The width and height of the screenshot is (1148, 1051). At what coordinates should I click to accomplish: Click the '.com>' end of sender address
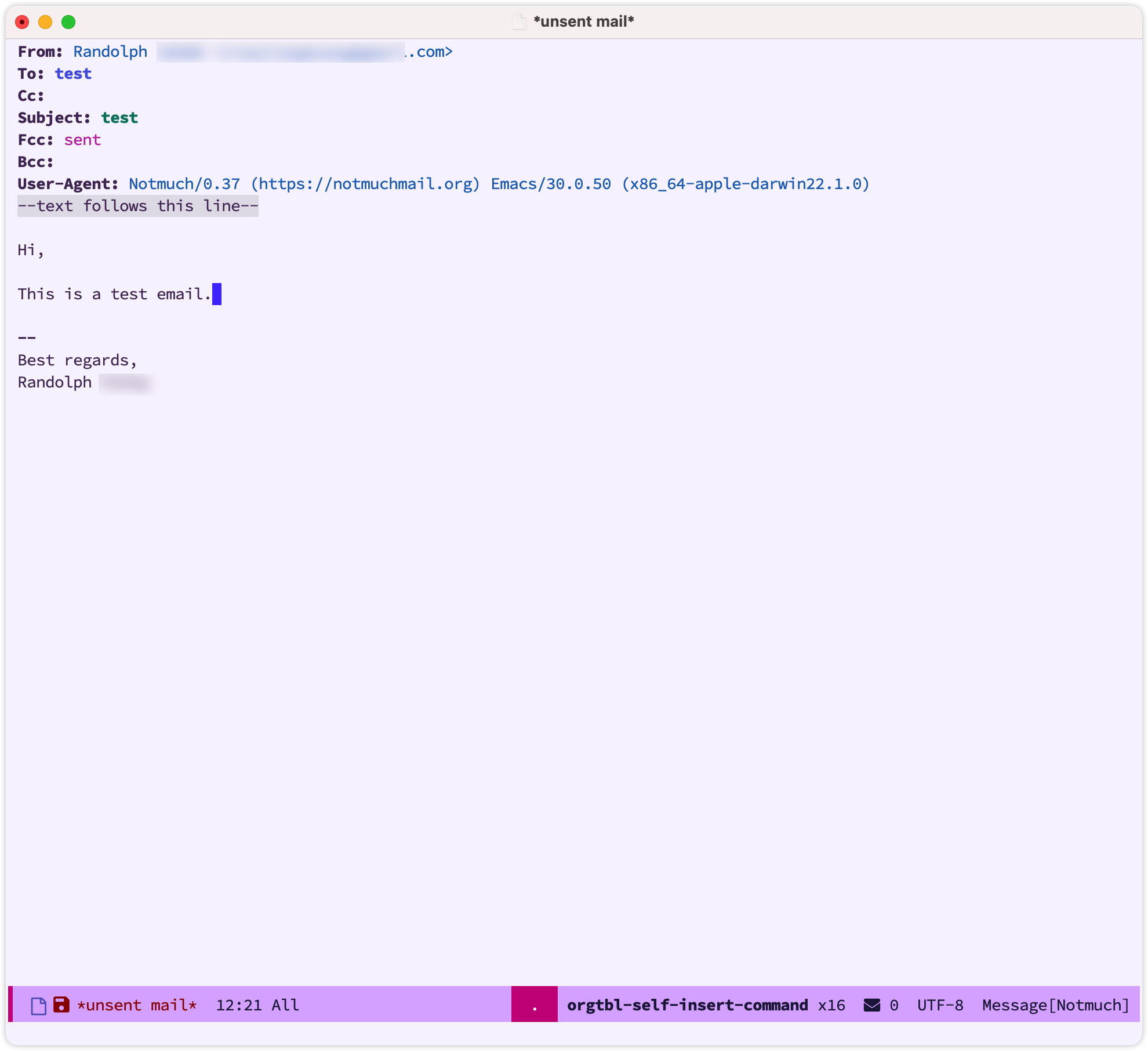tap(430, 52)
